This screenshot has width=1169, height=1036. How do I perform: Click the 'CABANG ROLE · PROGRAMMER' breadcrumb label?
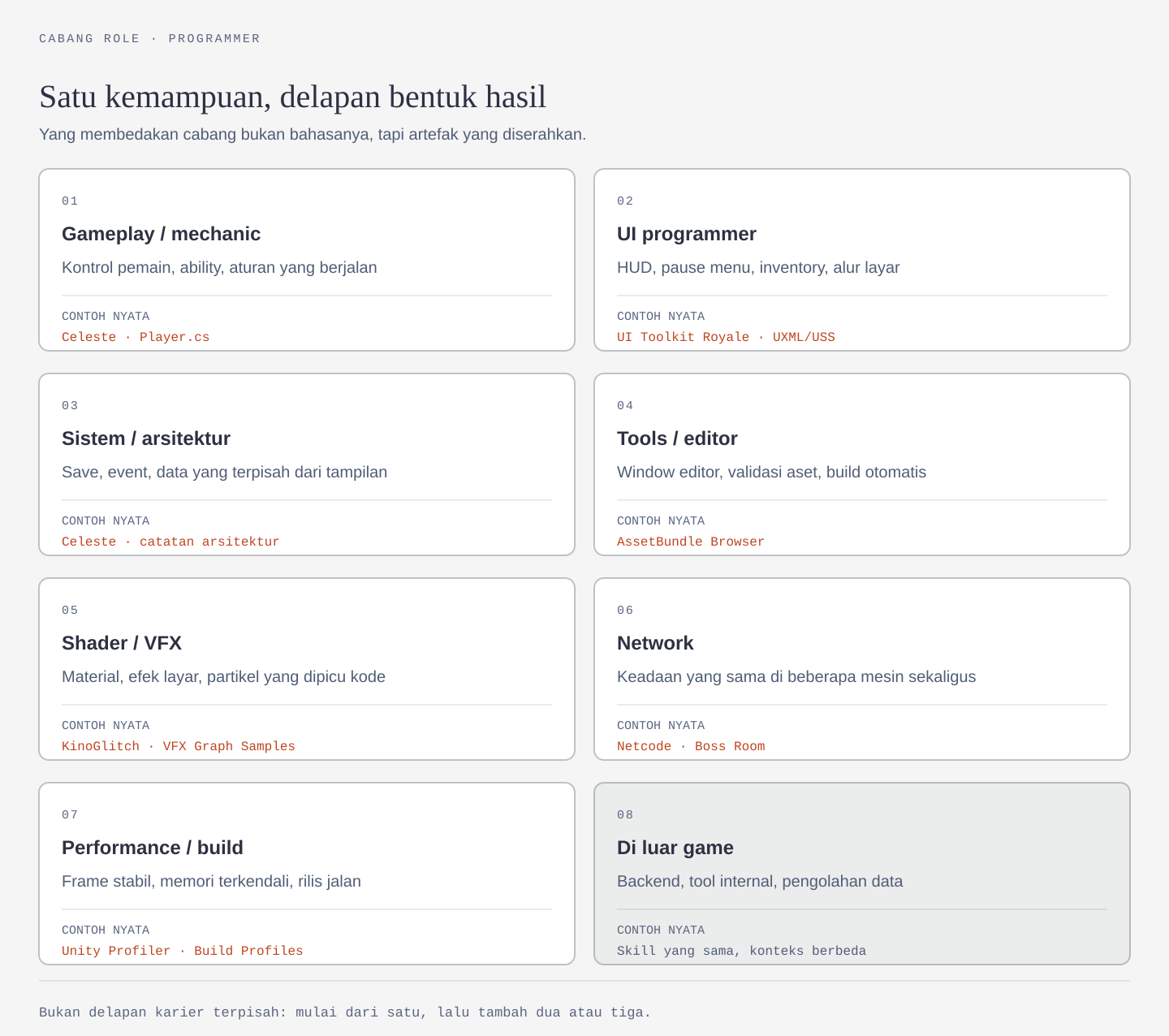(x=149, y=38)
